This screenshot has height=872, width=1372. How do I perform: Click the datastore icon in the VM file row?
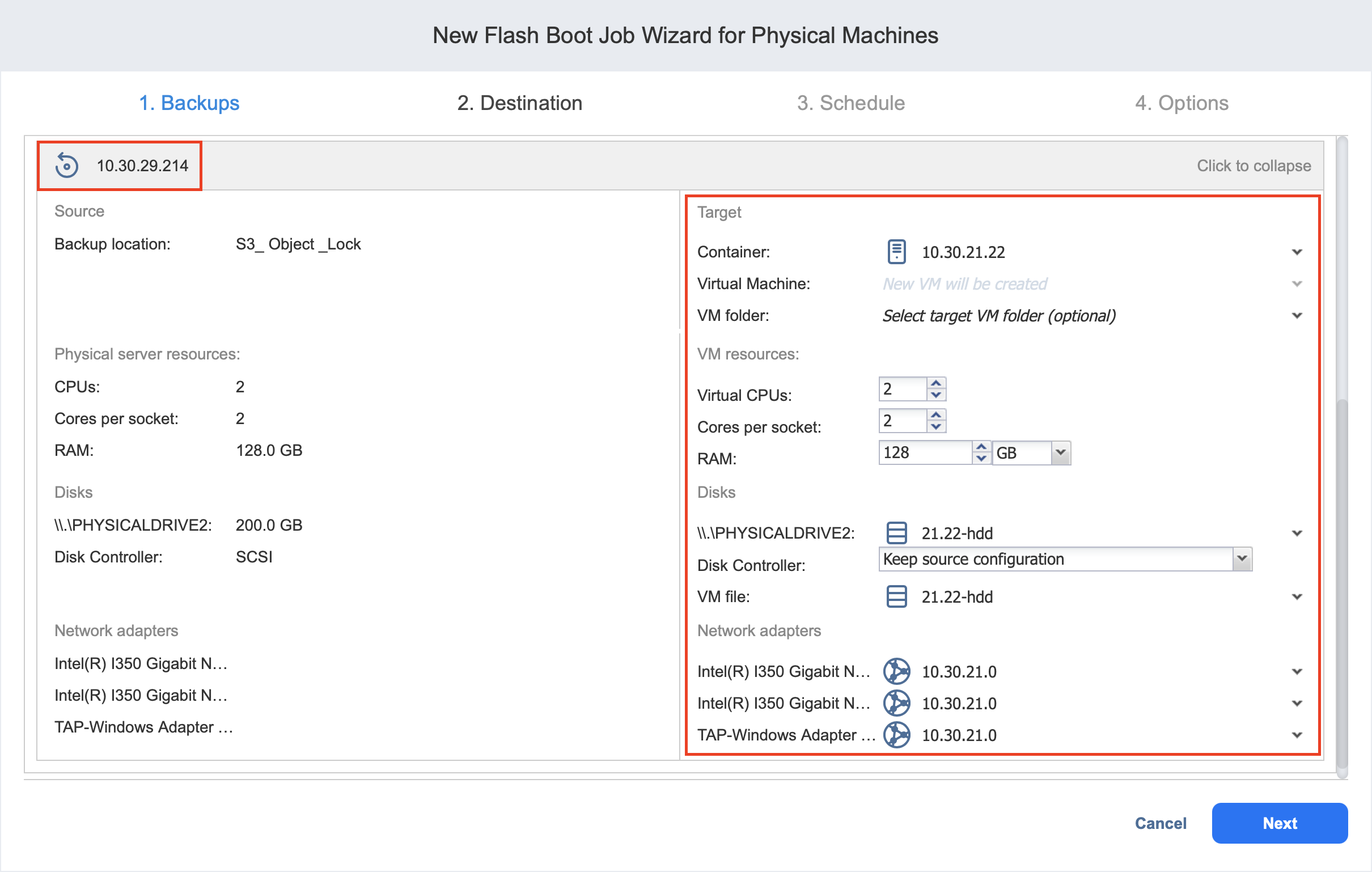(x=896, y=596)
